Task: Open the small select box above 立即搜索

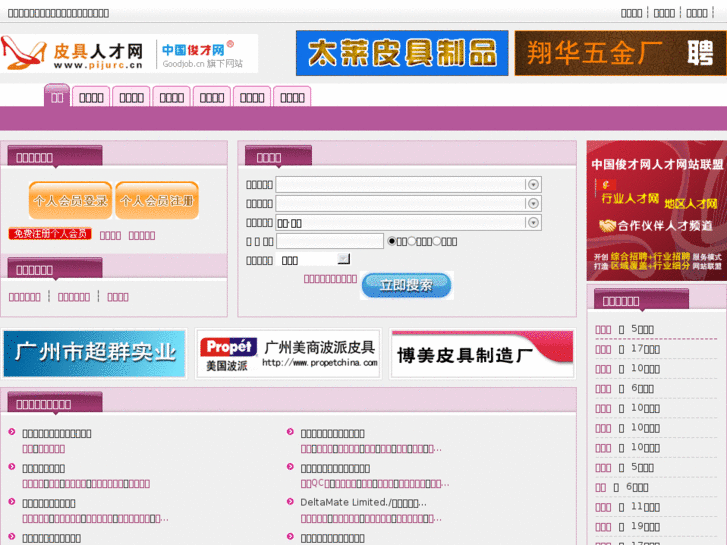Action: 313,260
